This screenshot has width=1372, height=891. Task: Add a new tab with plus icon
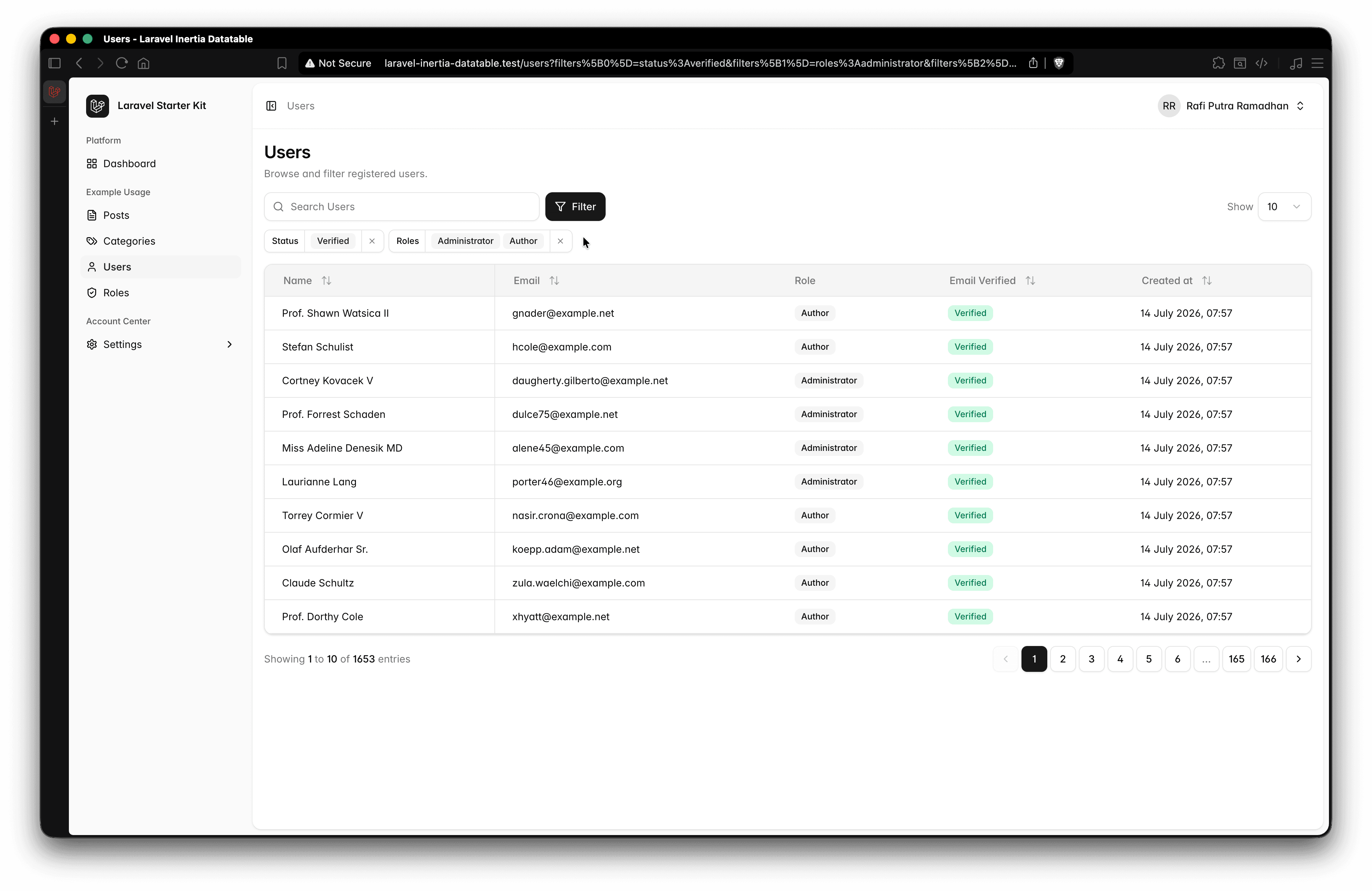pos(55,121)
